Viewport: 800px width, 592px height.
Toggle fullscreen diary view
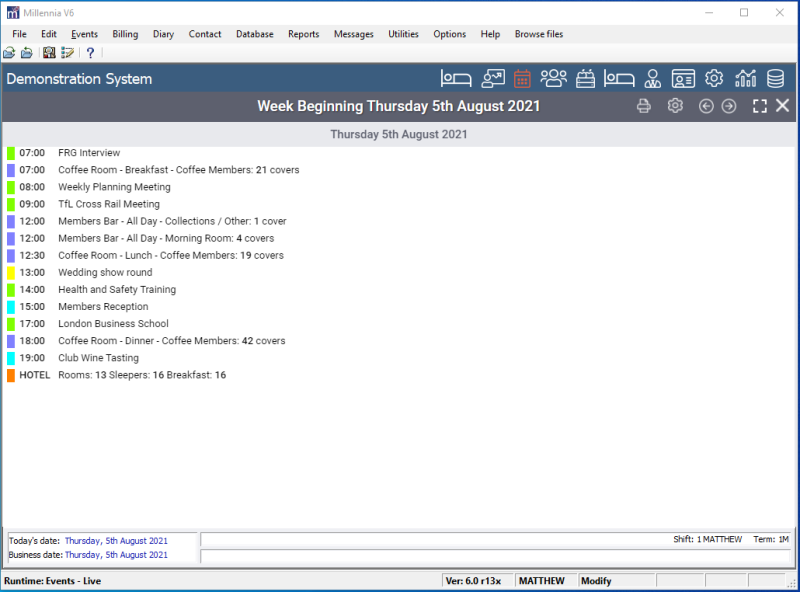[x=760, y=106]
